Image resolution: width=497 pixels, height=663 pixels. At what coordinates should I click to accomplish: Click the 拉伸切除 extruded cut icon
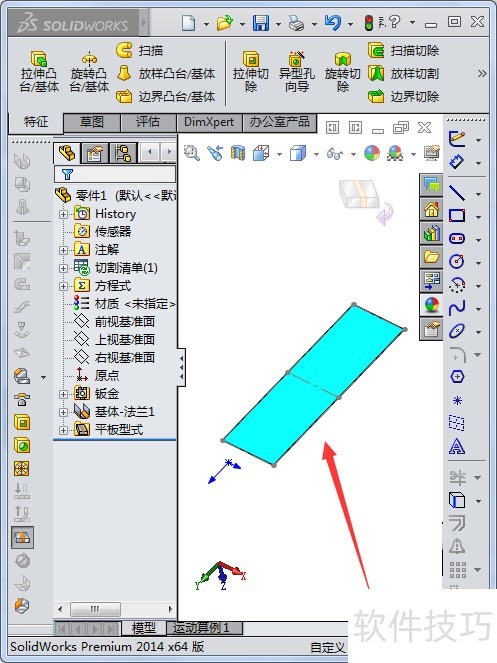coord(251,72)
